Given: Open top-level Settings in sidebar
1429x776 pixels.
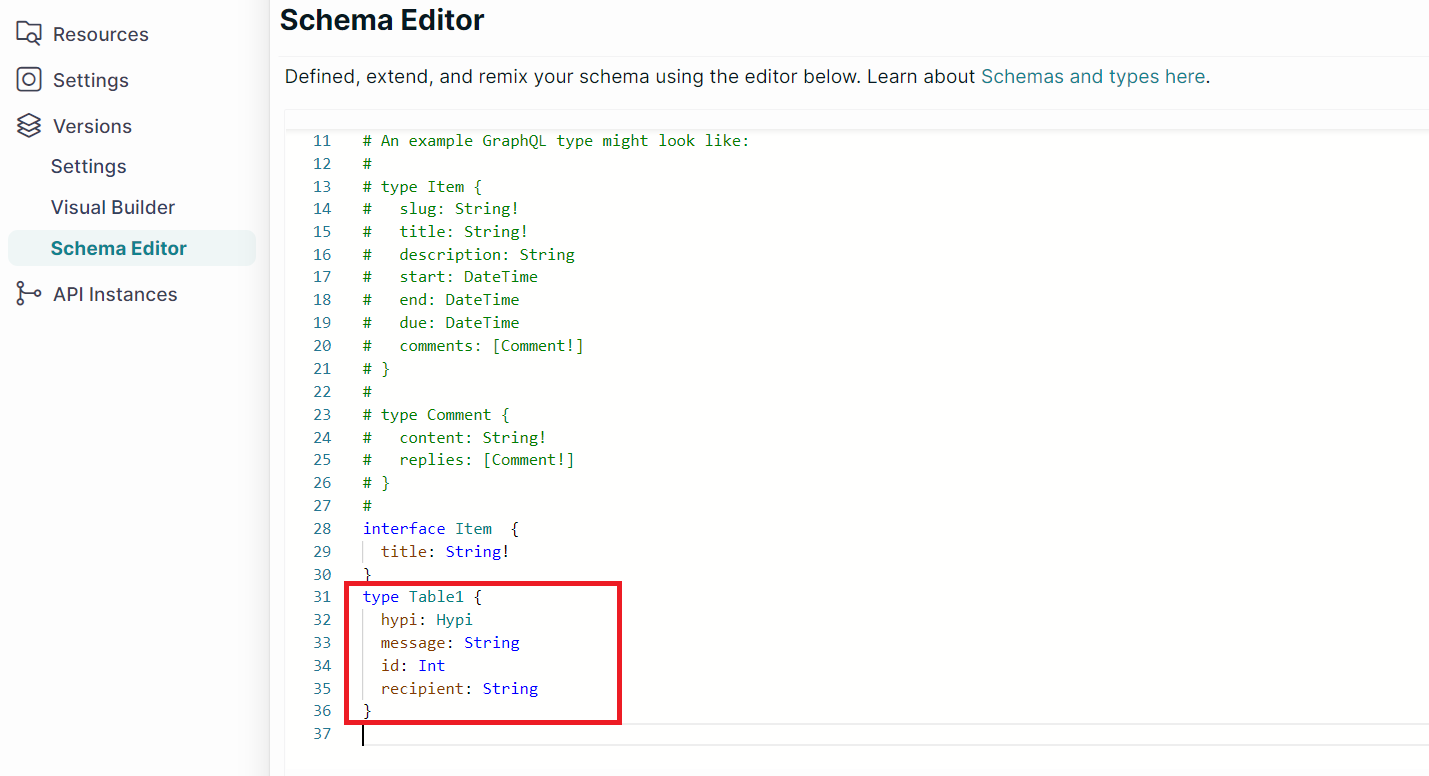Looking at the screenshot, I should point(91,80).
